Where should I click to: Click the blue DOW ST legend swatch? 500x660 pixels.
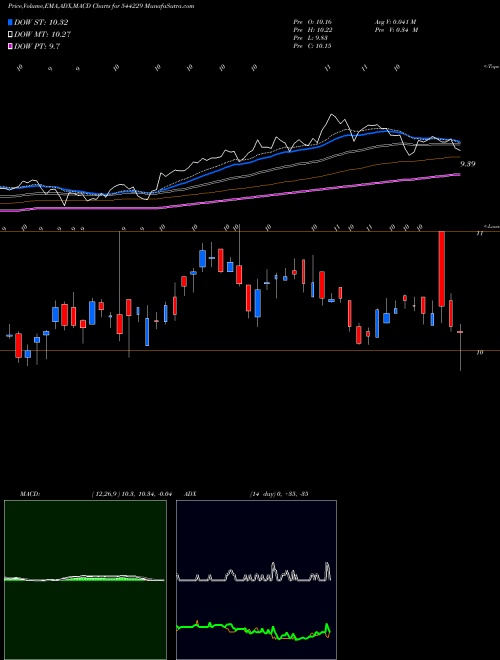10,22
